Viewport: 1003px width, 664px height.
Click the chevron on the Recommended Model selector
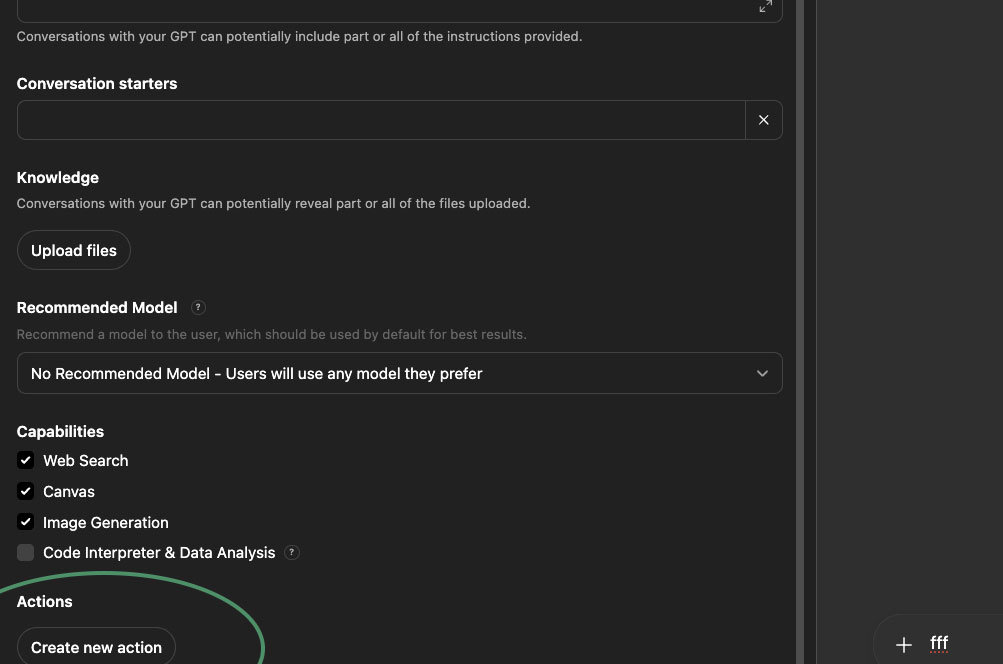click(x=762, y=373)
